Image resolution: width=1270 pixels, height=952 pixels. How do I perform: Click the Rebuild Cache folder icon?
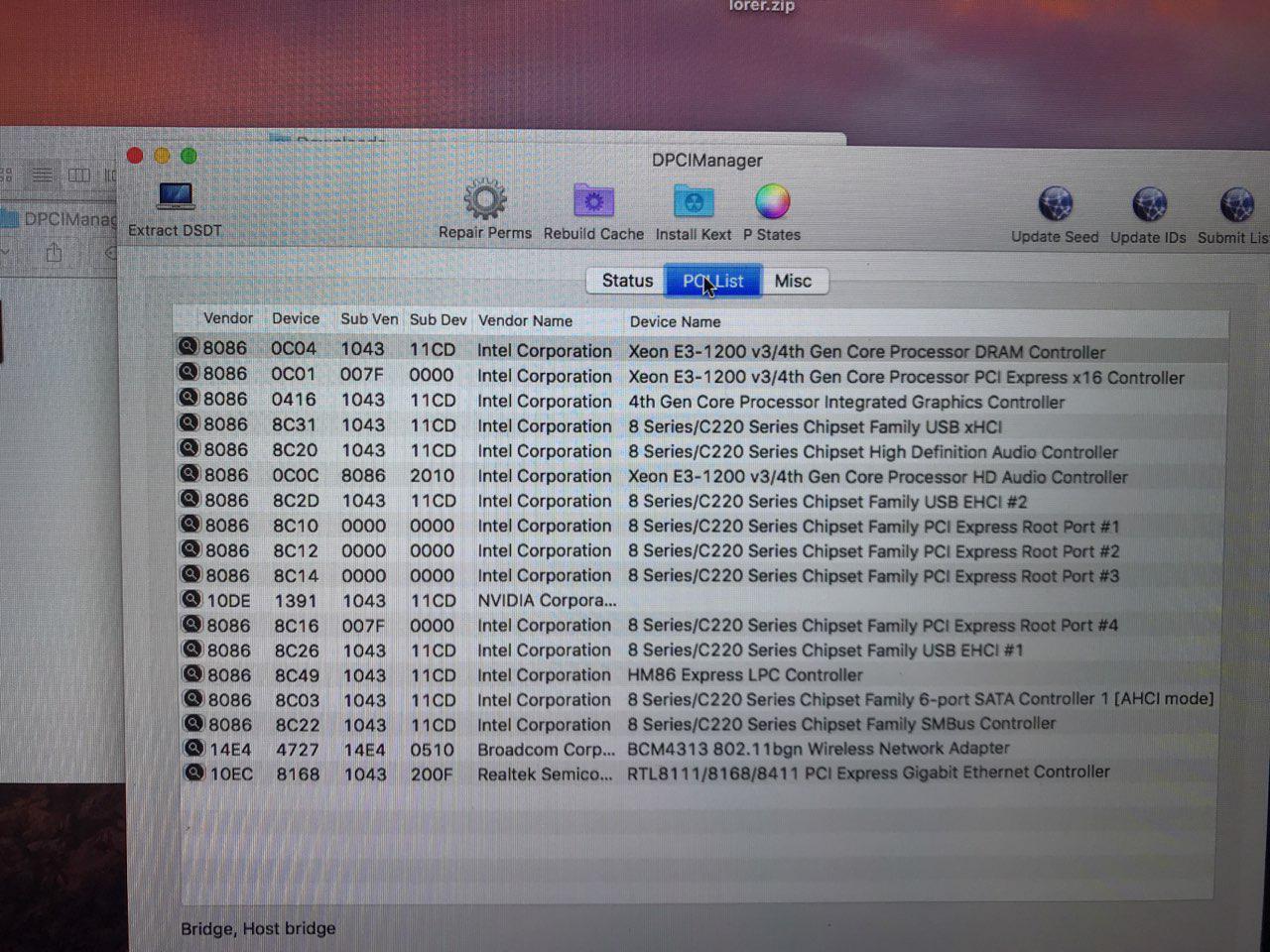593,201
